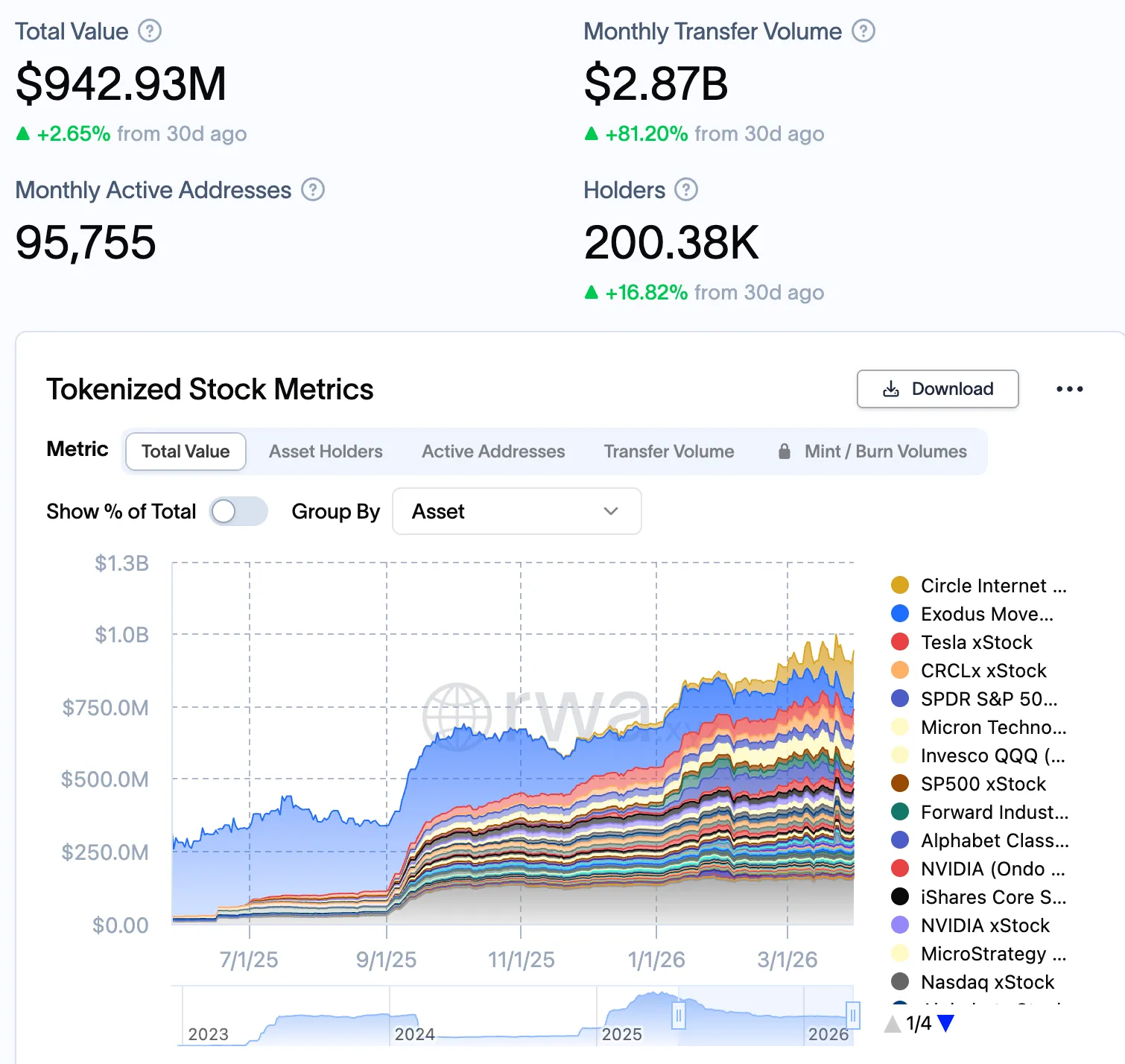The image size is (1125, 1064).
Task: Select the Total Value metric button
Action: point(186,452)
